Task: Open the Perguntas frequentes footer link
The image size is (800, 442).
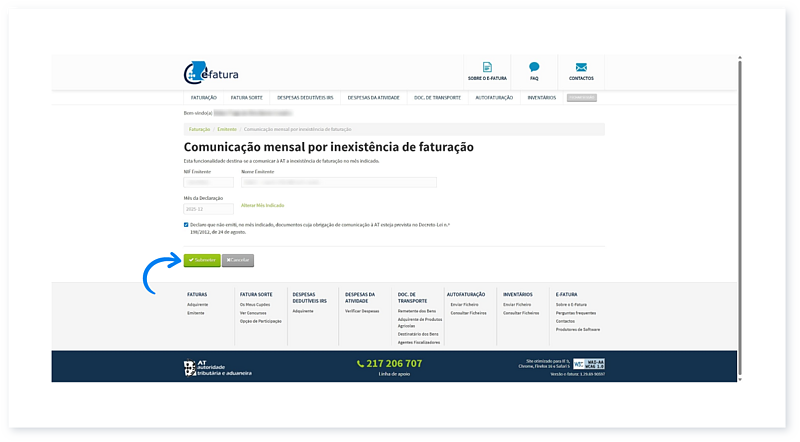Action: (576, 313)
